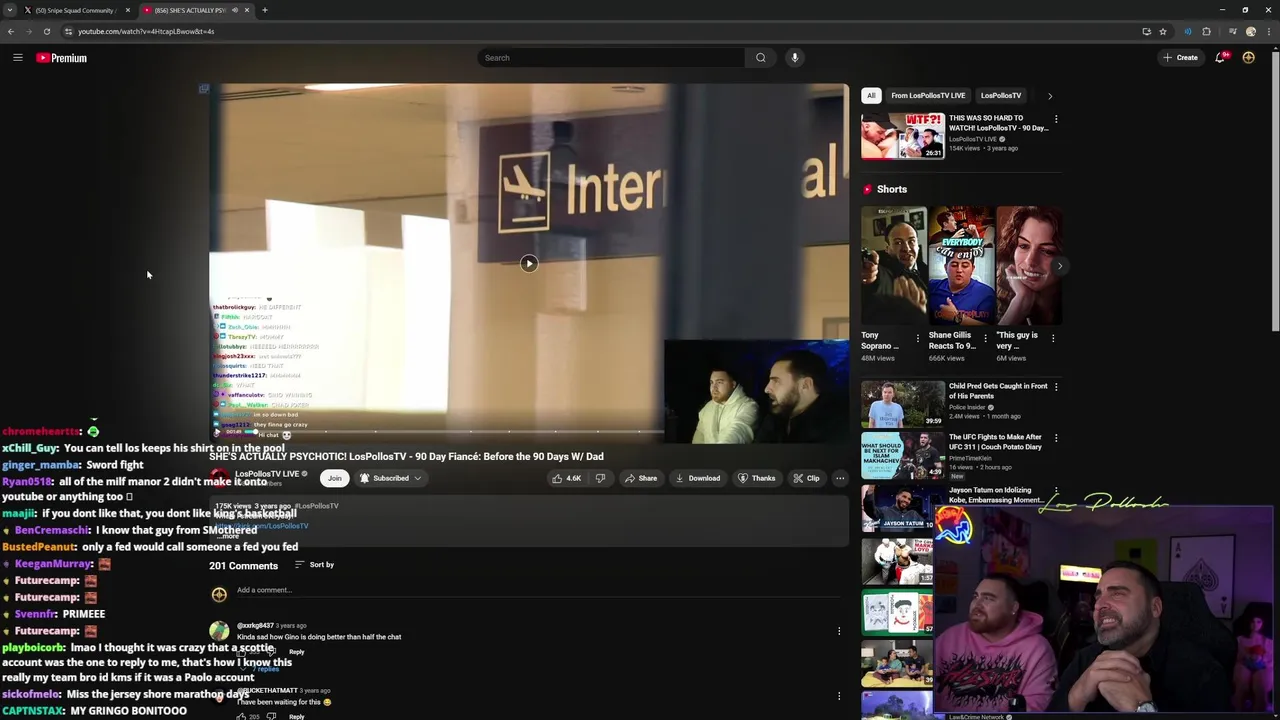Create a Clip of the video

[x=806, y=478]
